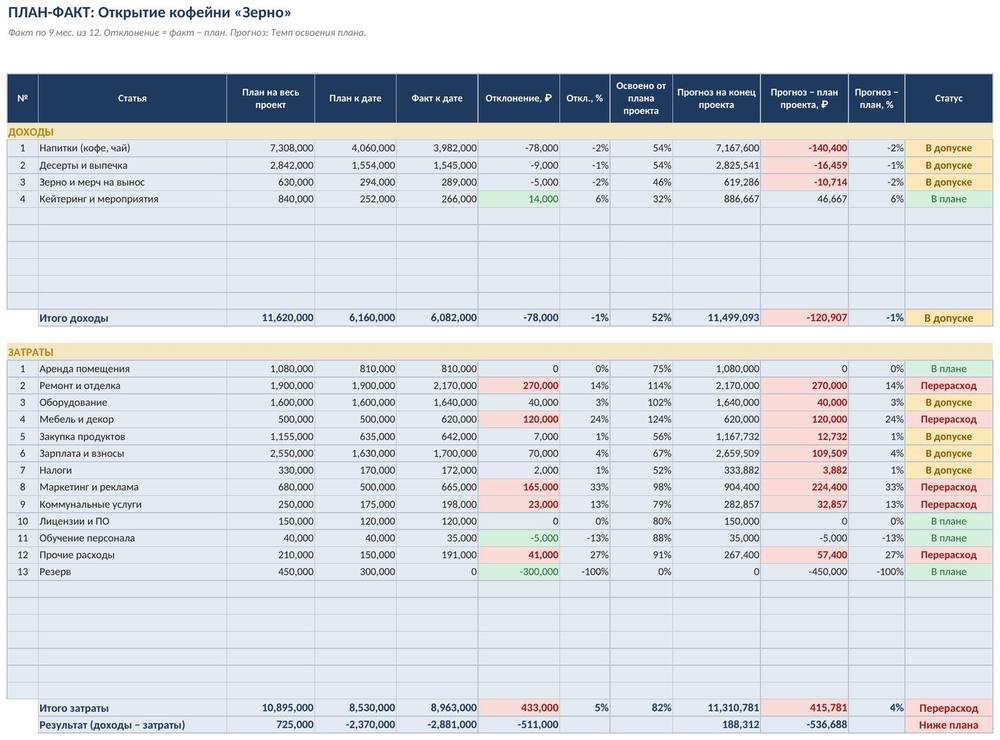This screenshot has width=1000, height=740.
Task: Click the subtitle starting «Факт по 9 мес. из 12»
Action: coord(187,33)
